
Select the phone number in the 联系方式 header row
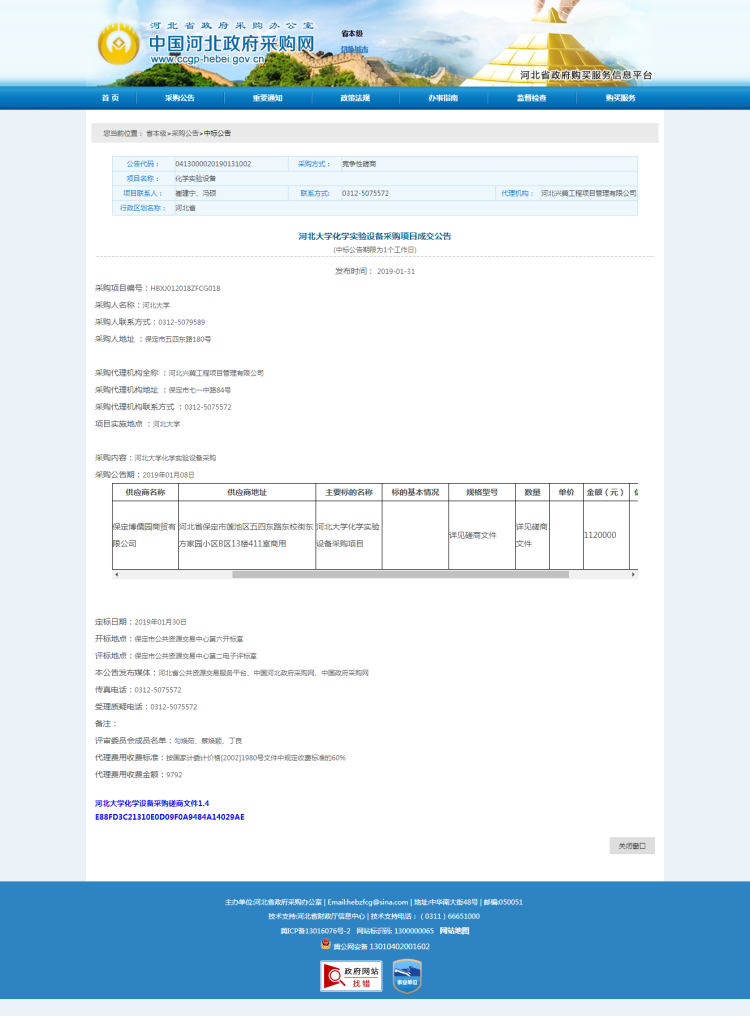[365, 193]
